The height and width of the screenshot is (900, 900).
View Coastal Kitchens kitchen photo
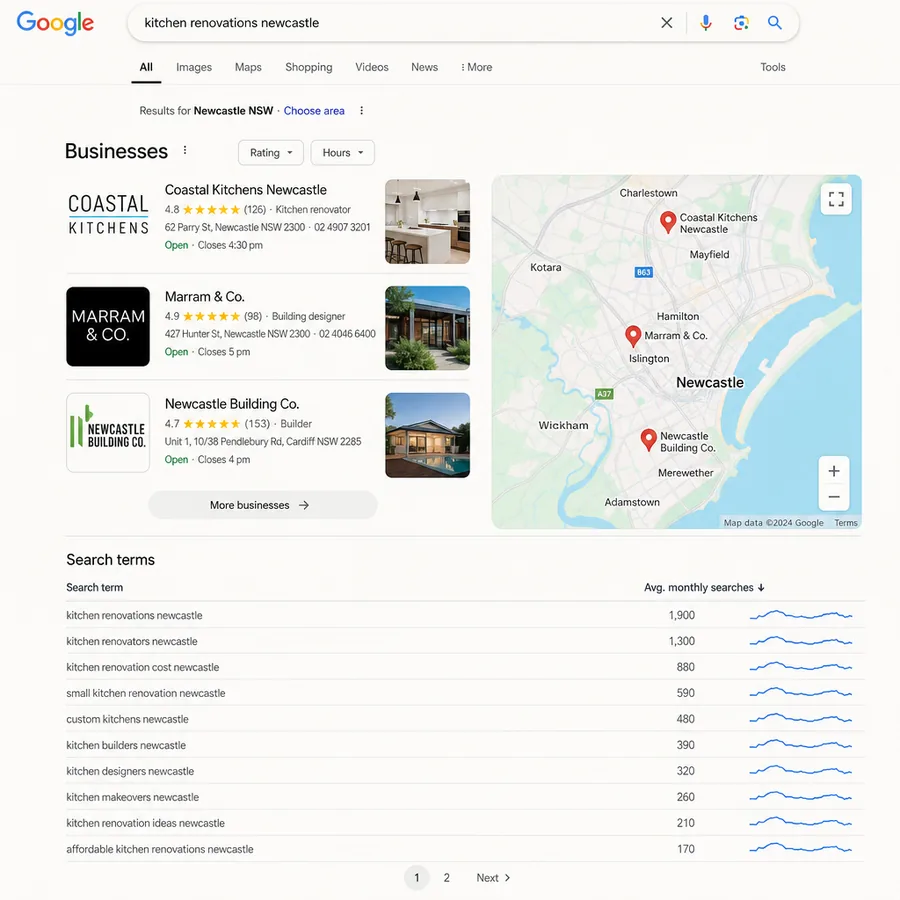(428, 222)
